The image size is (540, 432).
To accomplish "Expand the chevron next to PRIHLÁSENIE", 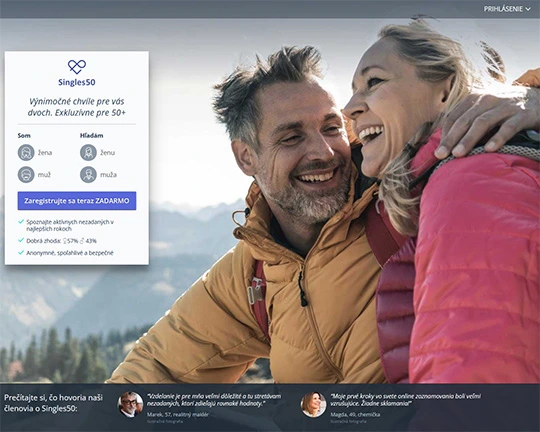I will [x=528, y=9].
